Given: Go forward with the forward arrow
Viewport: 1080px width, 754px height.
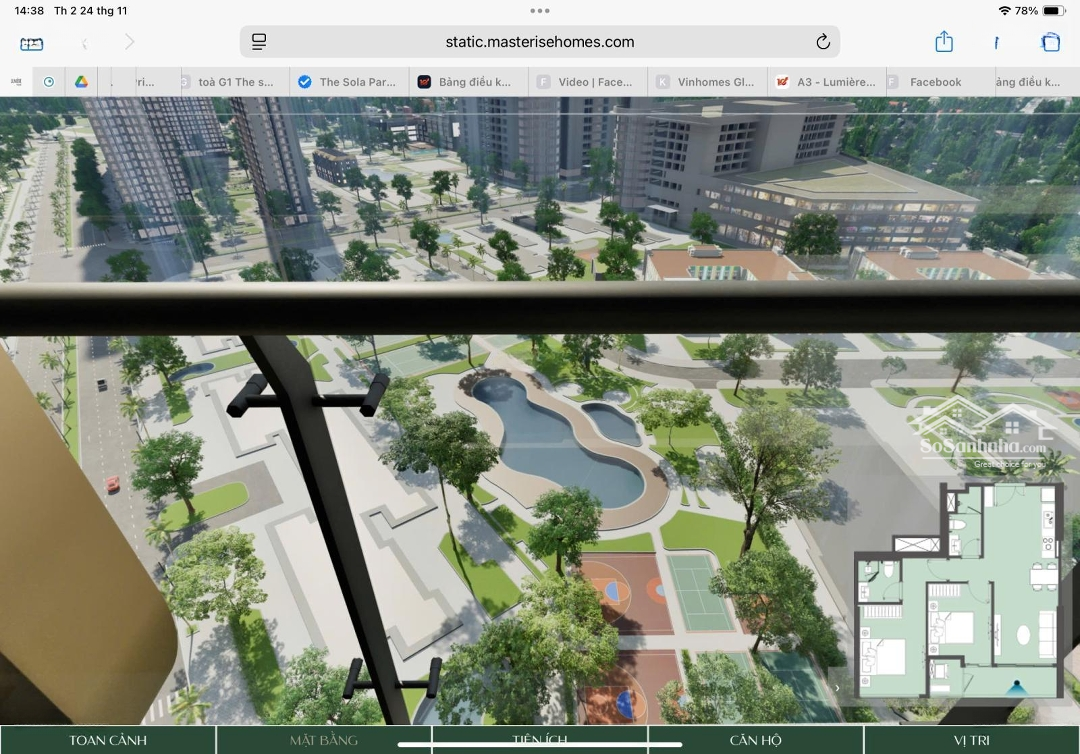Looking at the screenshot, I should pyautogui.click(x=129, y=42).
